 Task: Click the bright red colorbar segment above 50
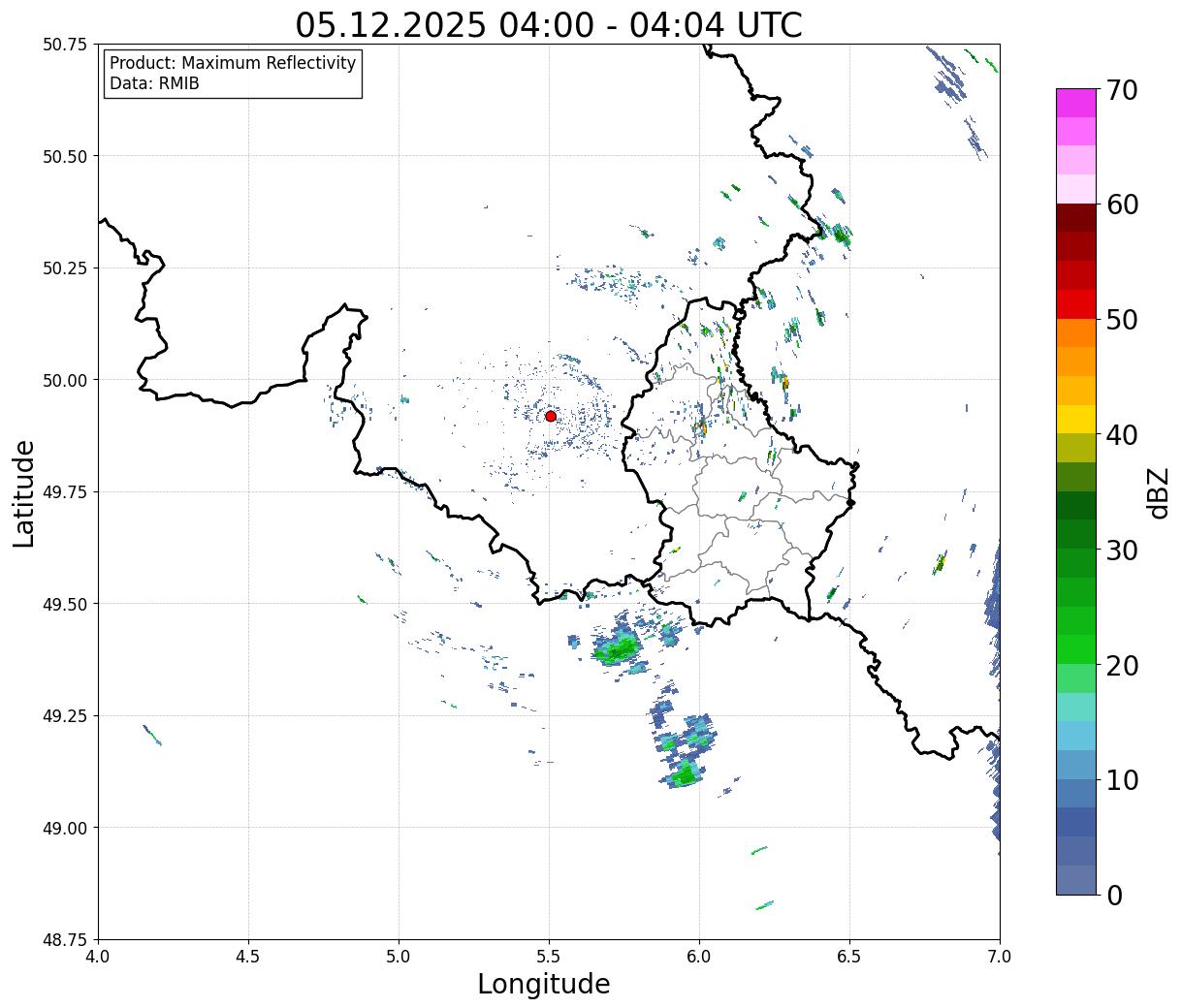click(x=1076, y=304)
